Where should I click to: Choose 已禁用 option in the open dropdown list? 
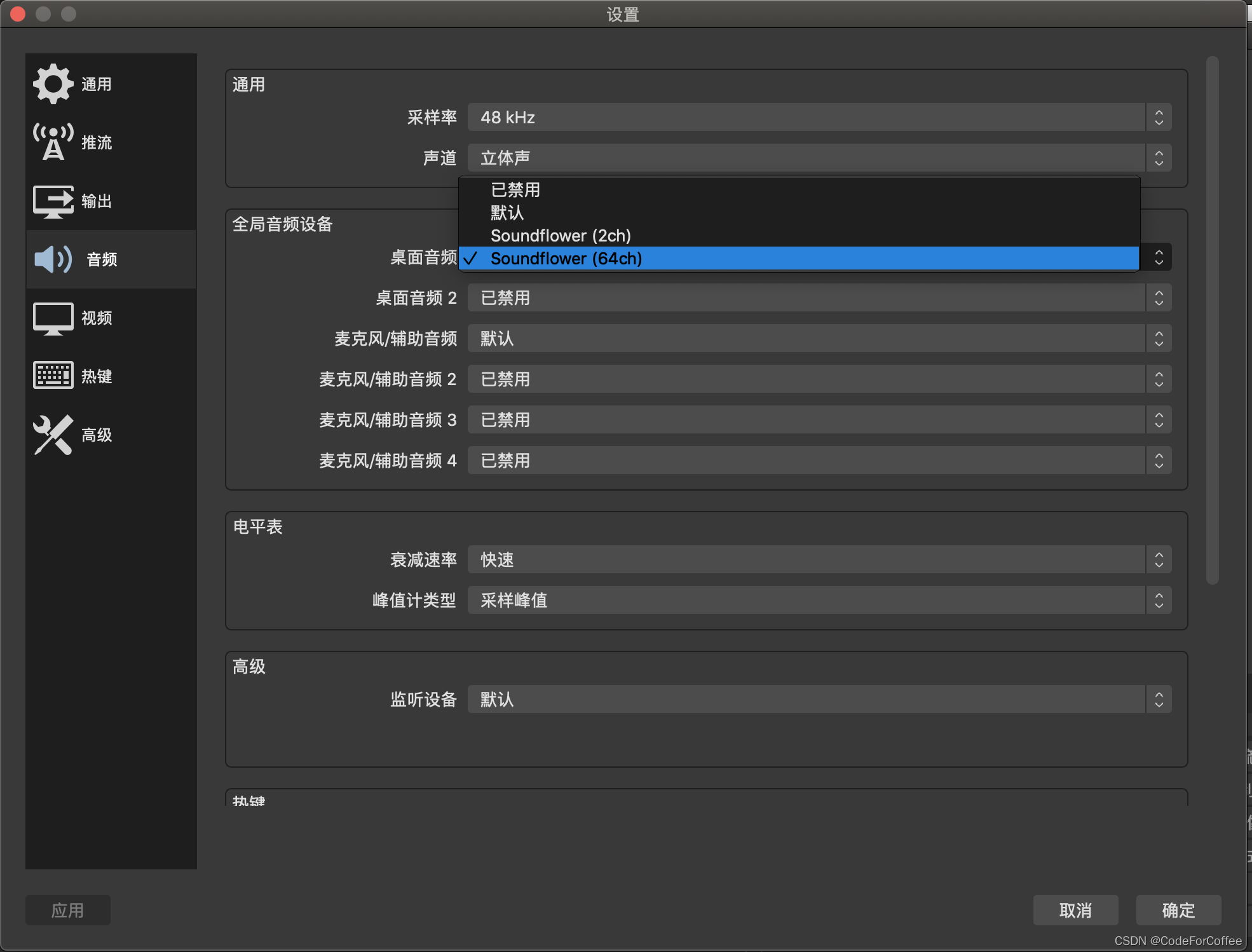click(x=515, y=189)
